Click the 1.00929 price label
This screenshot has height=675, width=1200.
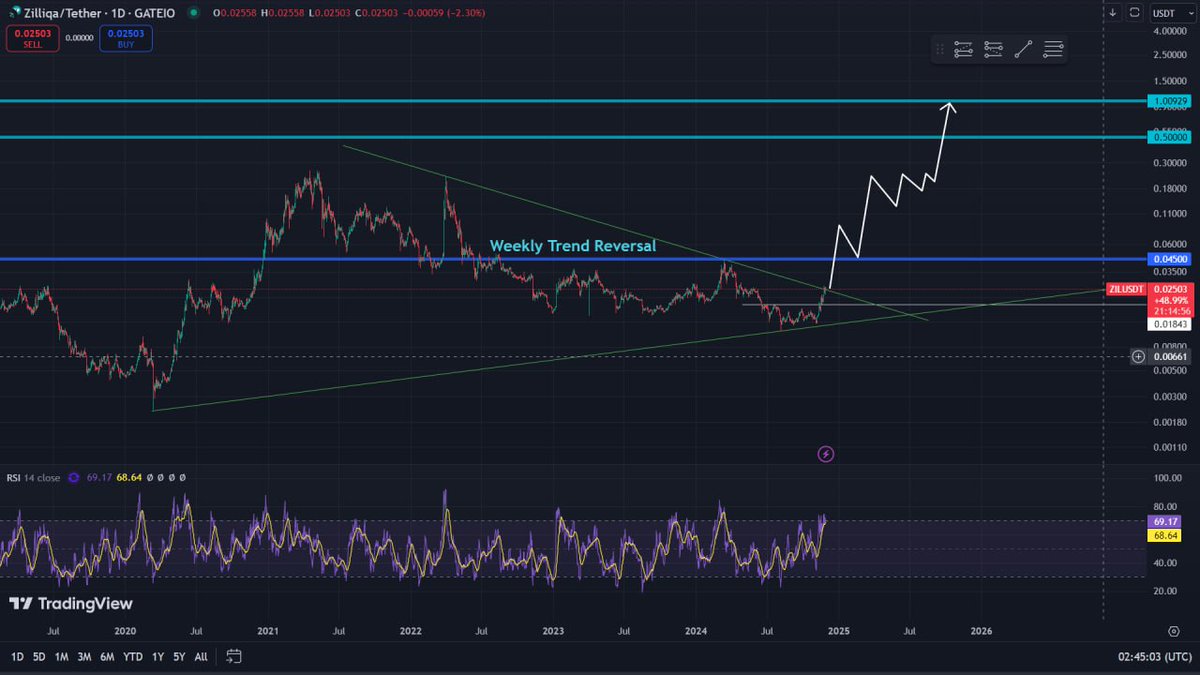pos(1168,101)
